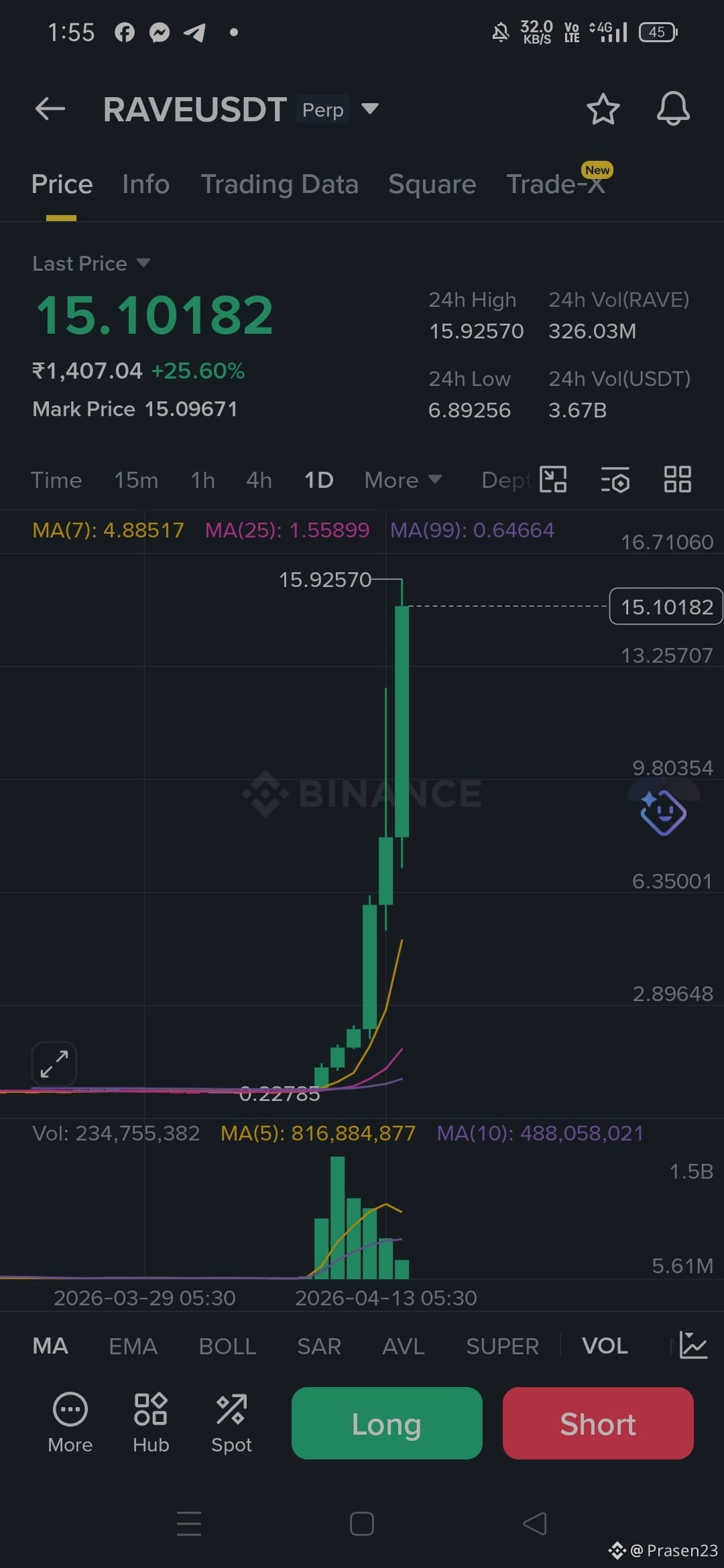Tap the MA(7) indicator value
724x1568 pixels.
coord(108,530)
